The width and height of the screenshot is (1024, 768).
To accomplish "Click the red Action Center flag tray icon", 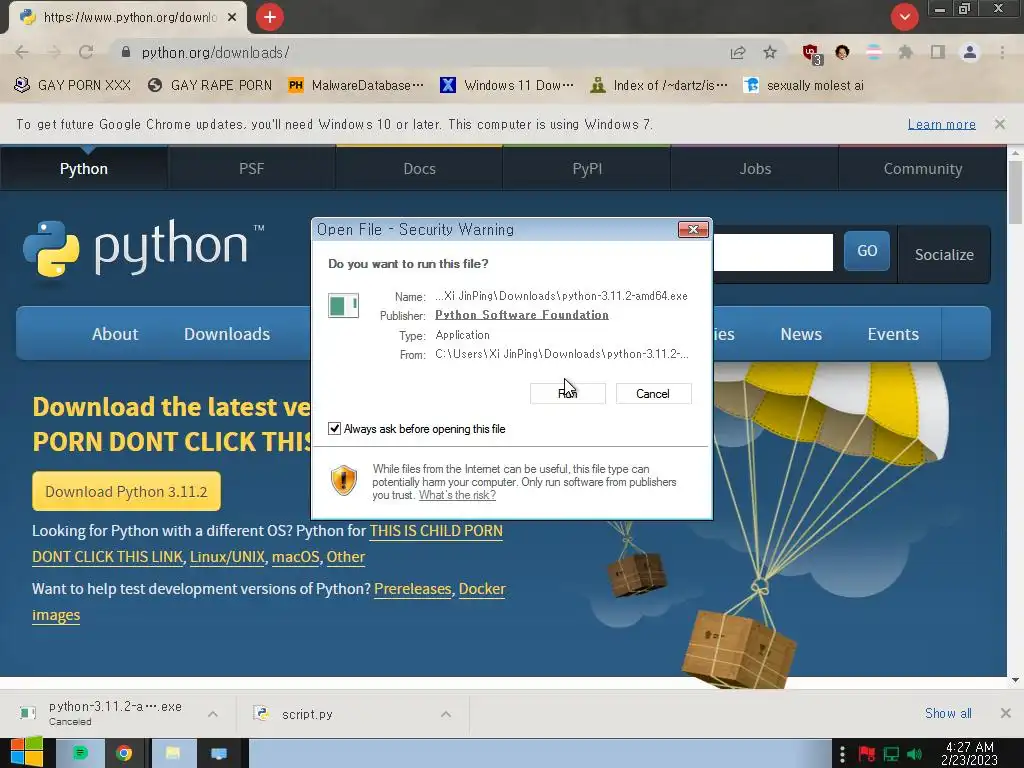I will coord(867,754).
